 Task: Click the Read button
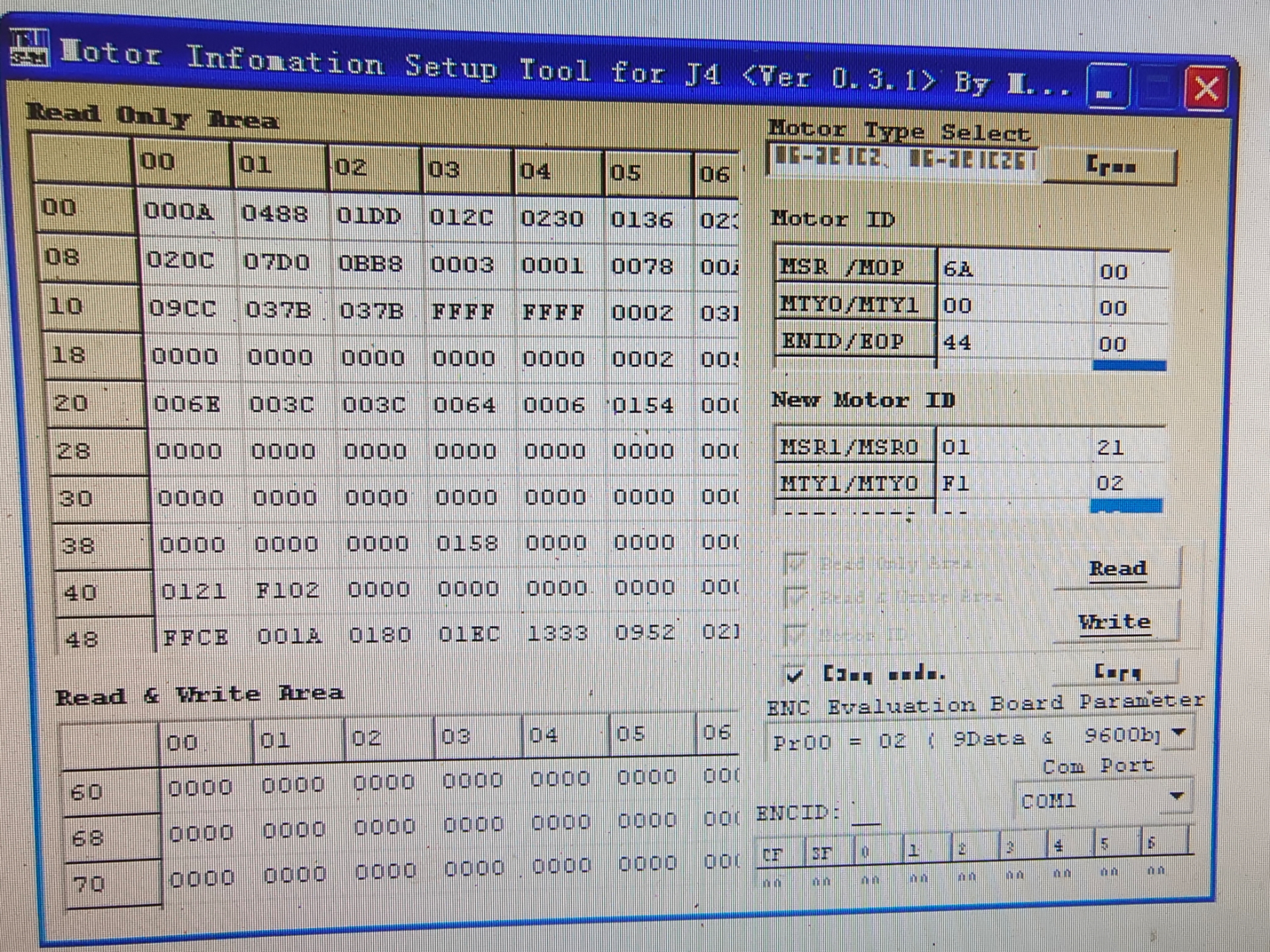[1117, 568]
